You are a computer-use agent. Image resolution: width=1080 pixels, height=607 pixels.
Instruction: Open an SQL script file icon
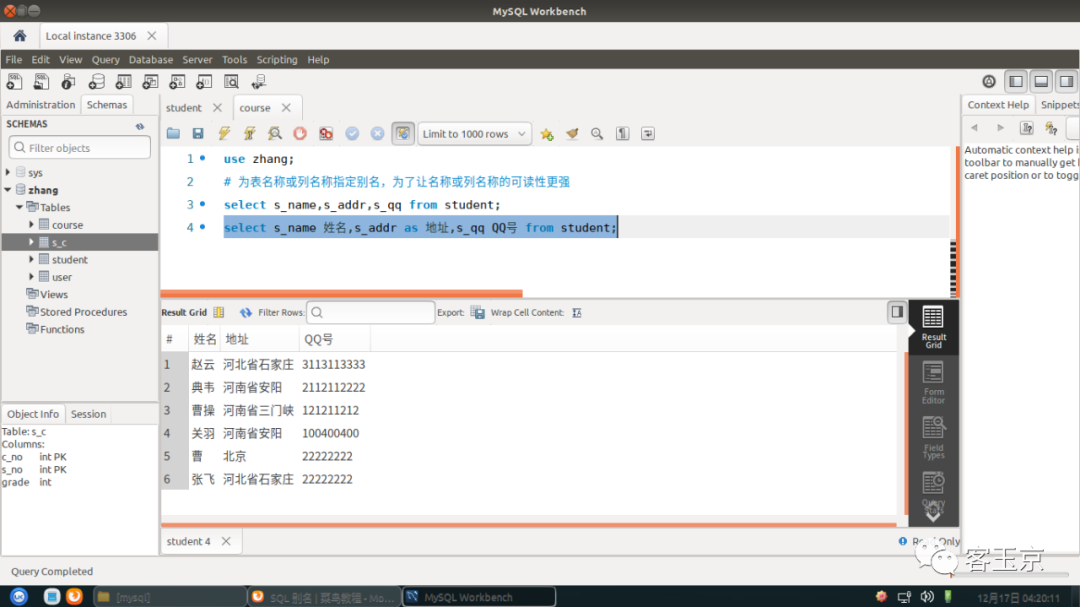click(41, 82)
